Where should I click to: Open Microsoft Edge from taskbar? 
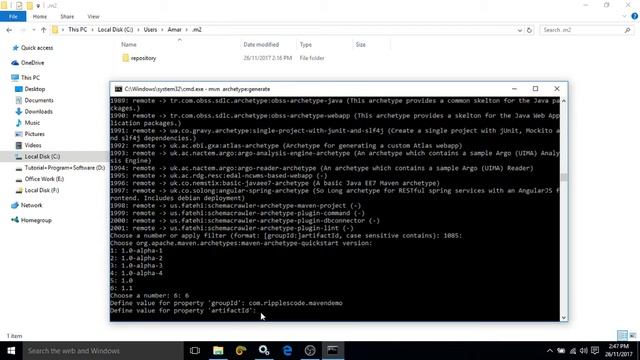(287, 351)
